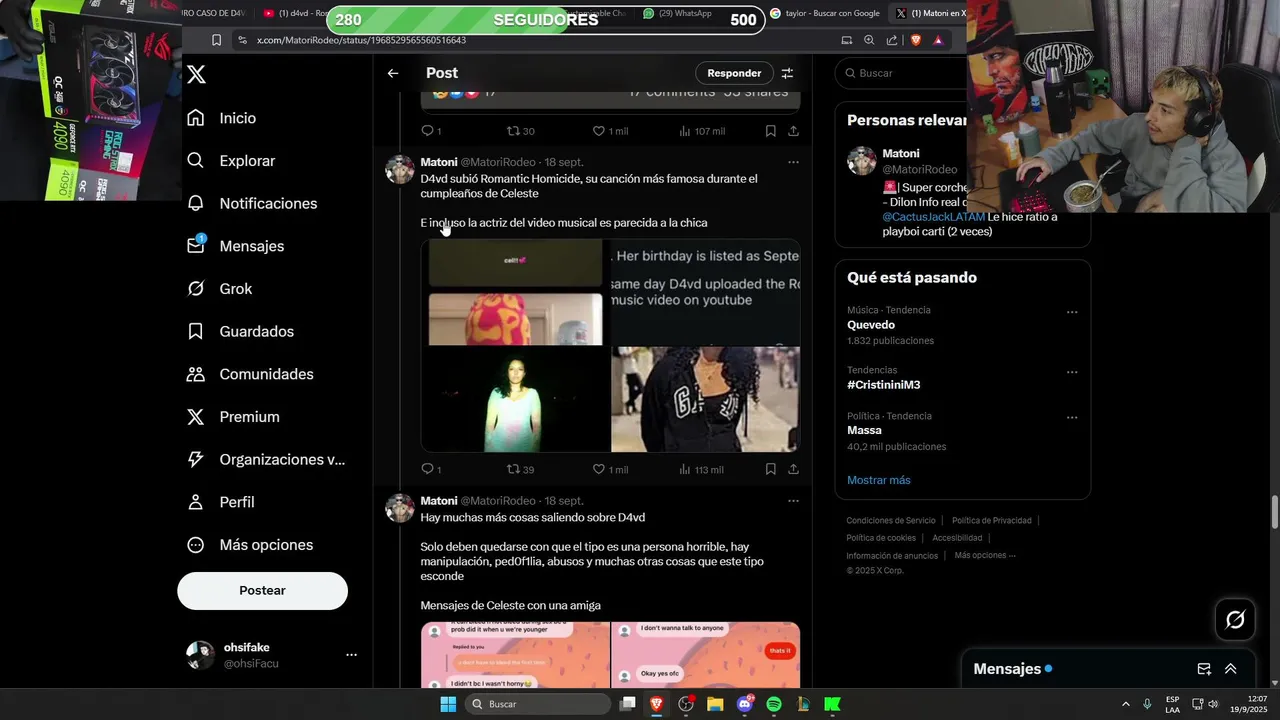
Task: Open @CactusJackLATAM mention link
Action: pos(933,217)
